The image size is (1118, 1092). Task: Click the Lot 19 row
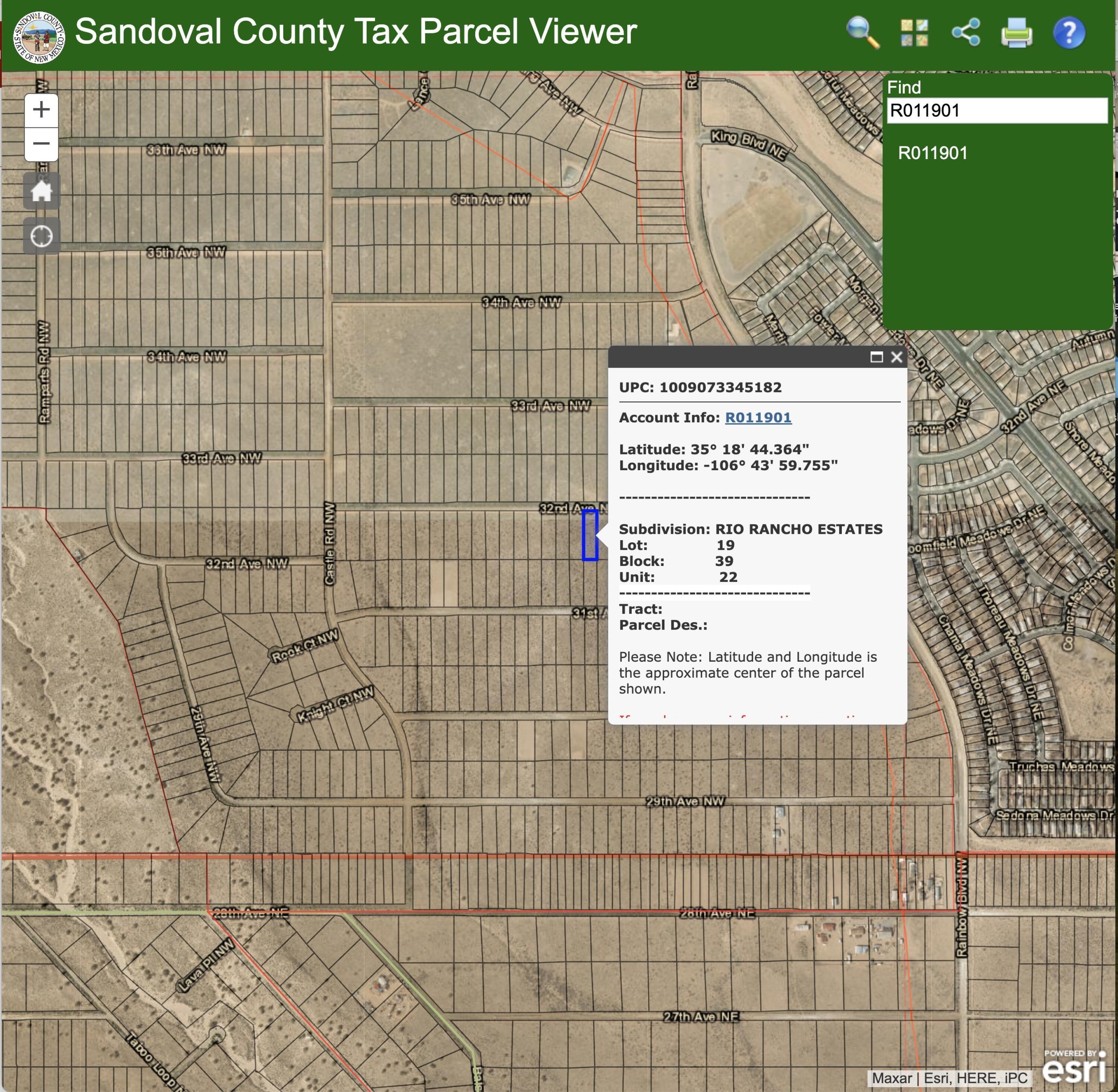point(676,545)
